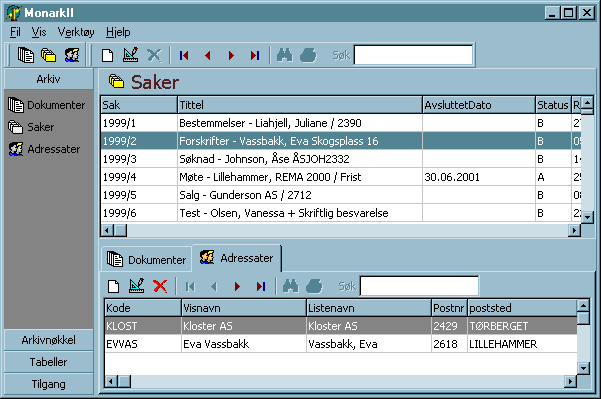The image size is (601, 399).
Task: Click binoculars icon in lower toolbar
Action: 291,286
